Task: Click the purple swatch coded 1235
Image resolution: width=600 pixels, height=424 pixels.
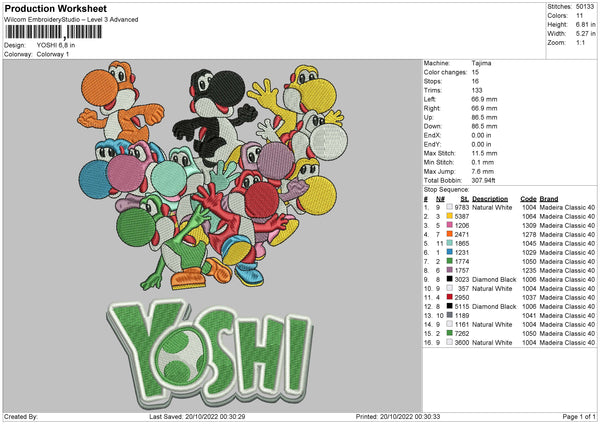Action: click(450, 270)
